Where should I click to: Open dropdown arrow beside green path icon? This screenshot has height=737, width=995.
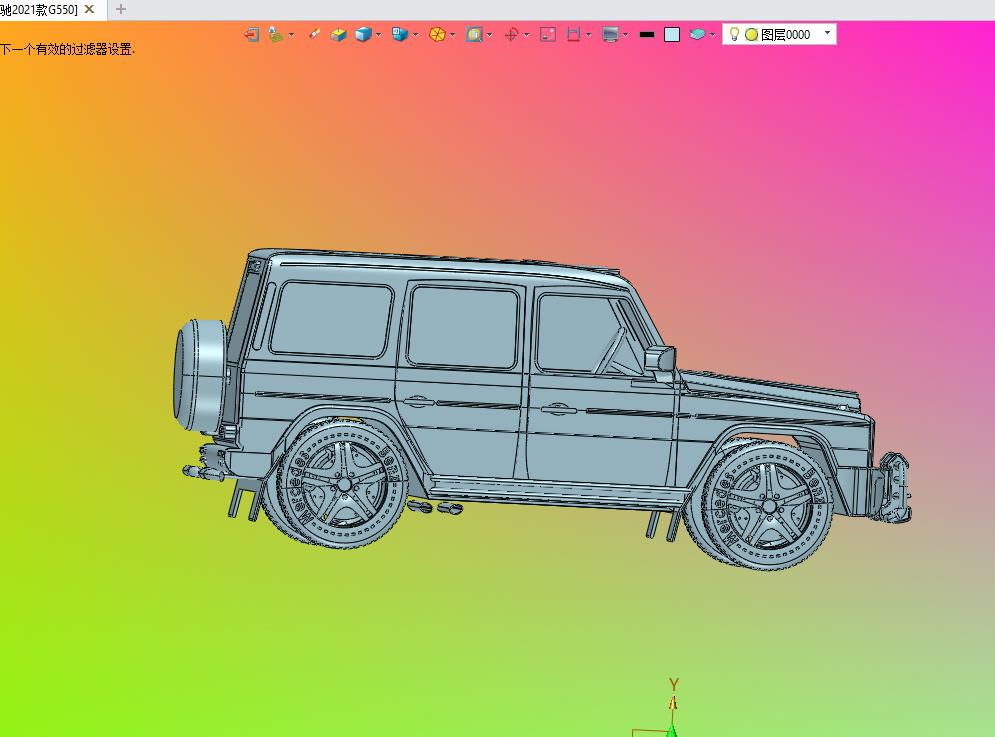pyautogui.click(x=291, y=34)
